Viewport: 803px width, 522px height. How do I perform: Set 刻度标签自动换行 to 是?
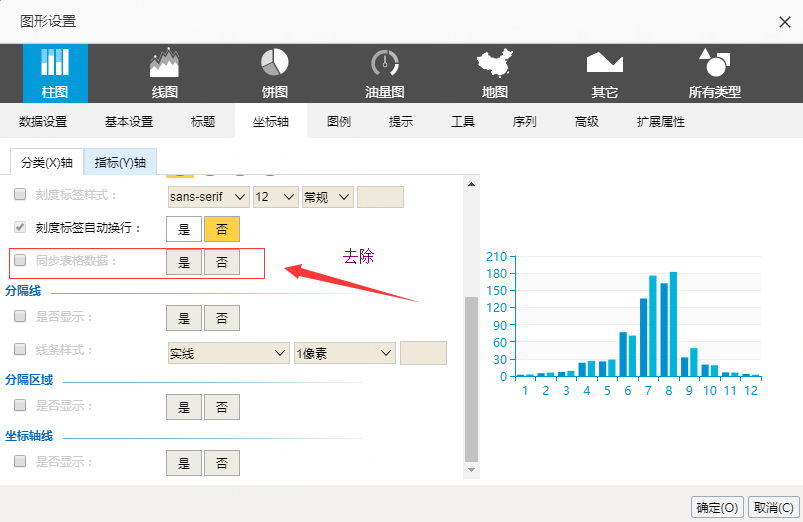click(184, 228)
